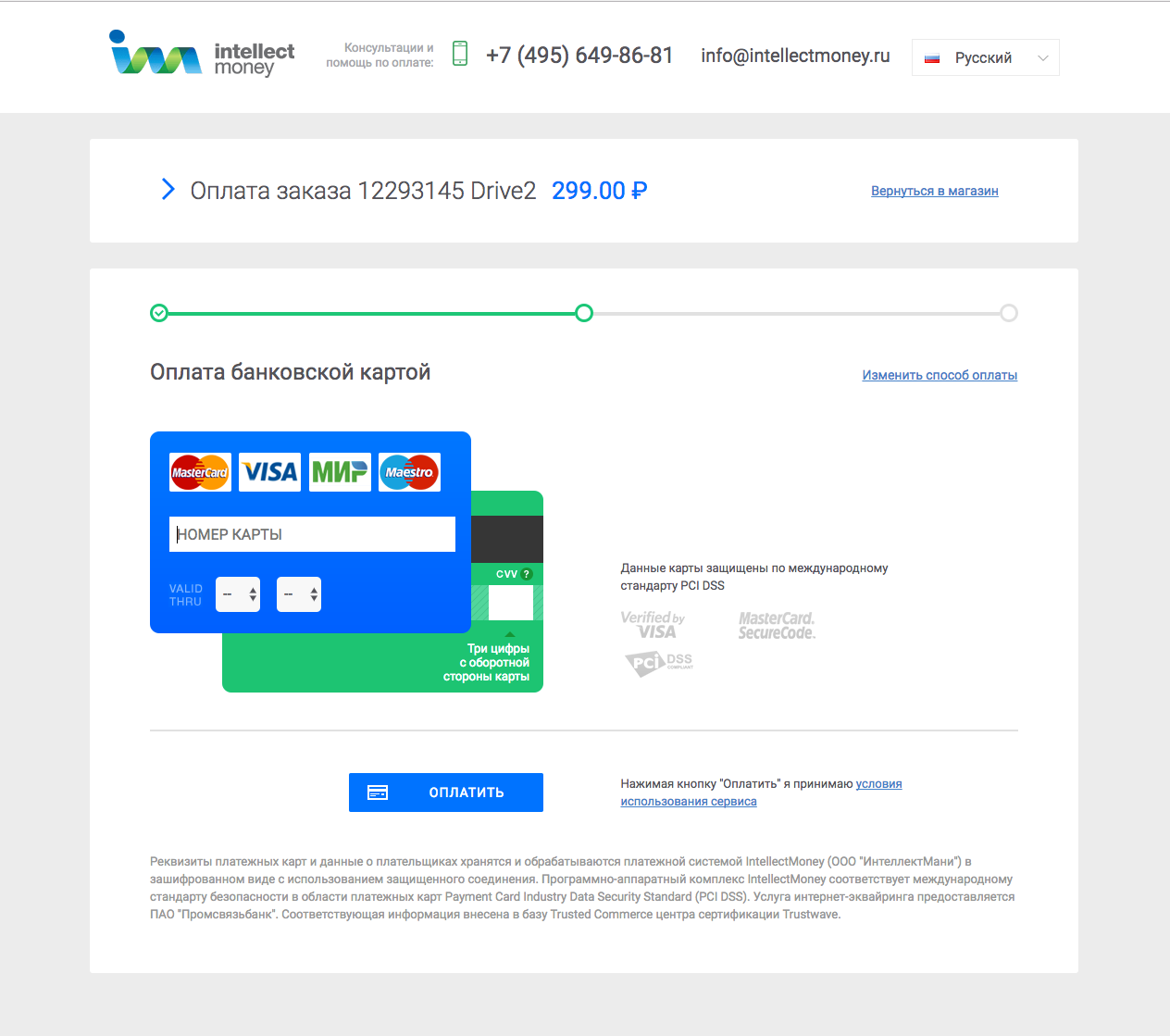The image size is (1170, 1036).
Task: Open the Русский language dropdown
Action: (985, 57)
